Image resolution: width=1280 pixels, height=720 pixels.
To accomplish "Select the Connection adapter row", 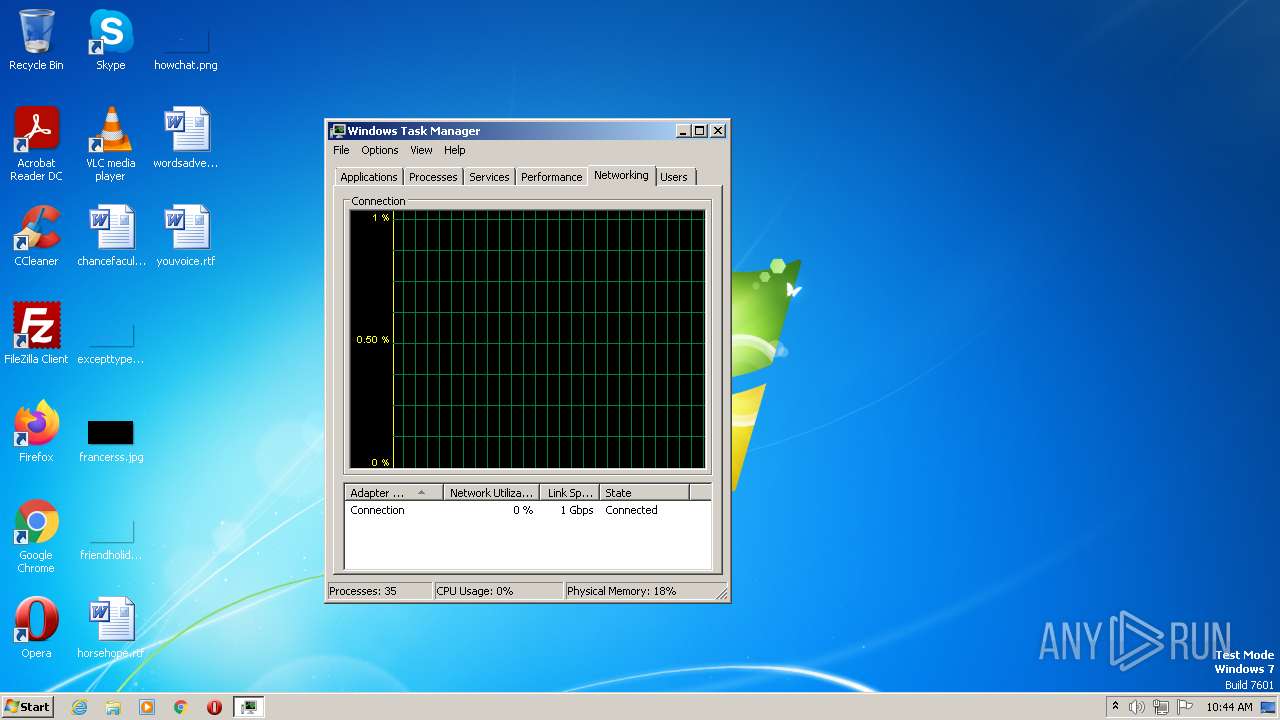I will [527, 510].
